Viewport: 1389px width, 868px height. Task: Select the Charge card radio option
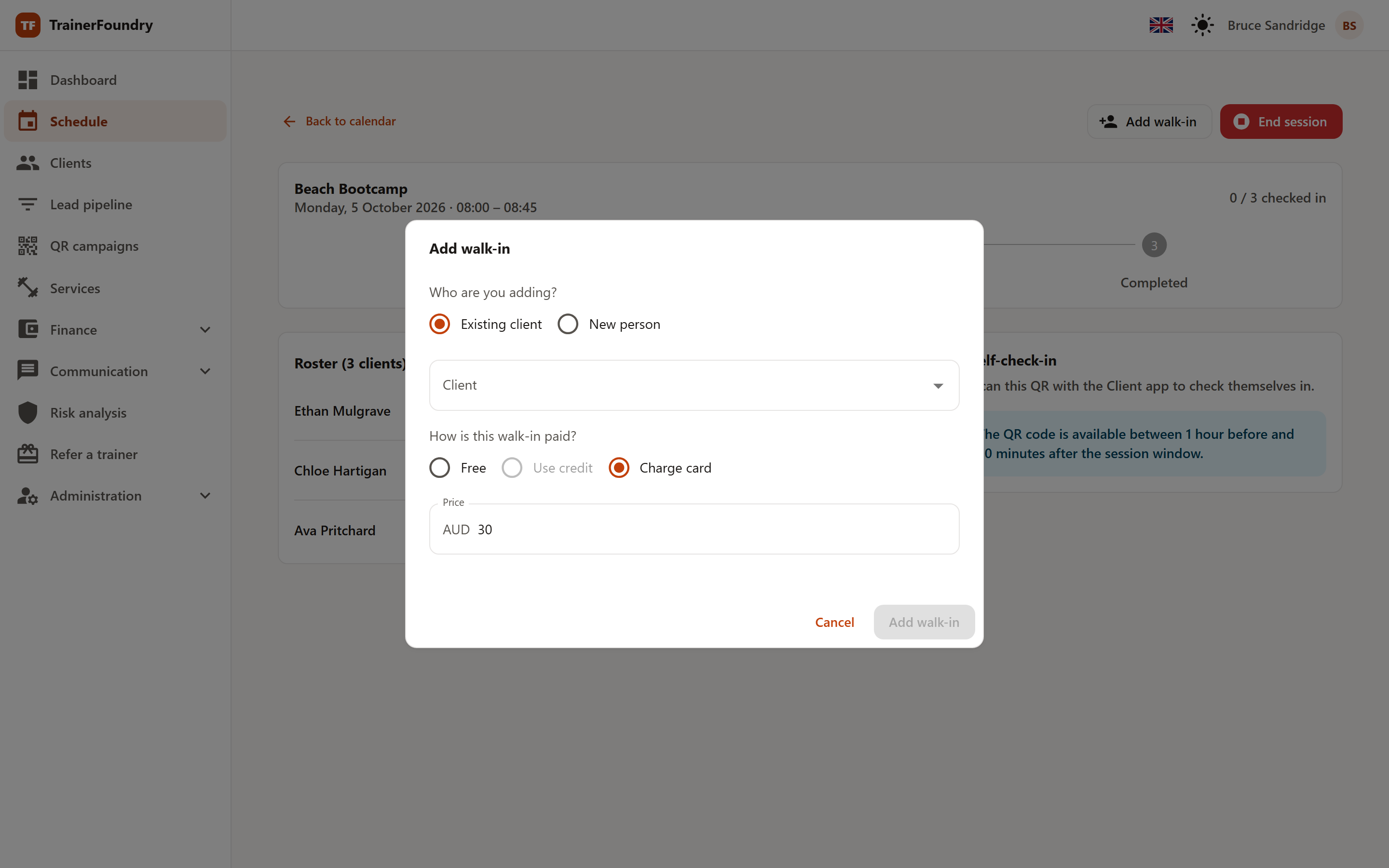619,468
